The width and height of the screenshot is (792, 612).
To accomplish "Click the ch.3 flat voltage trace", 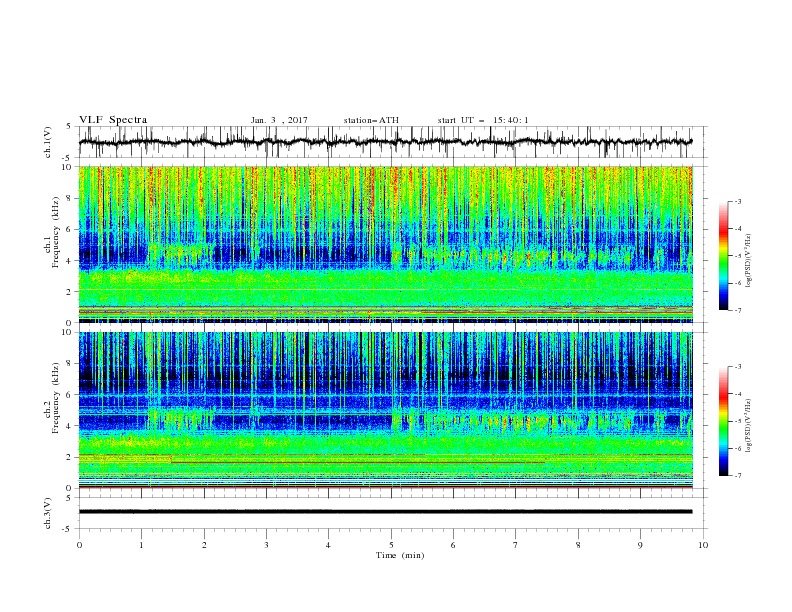I will (x=385, y=512).
